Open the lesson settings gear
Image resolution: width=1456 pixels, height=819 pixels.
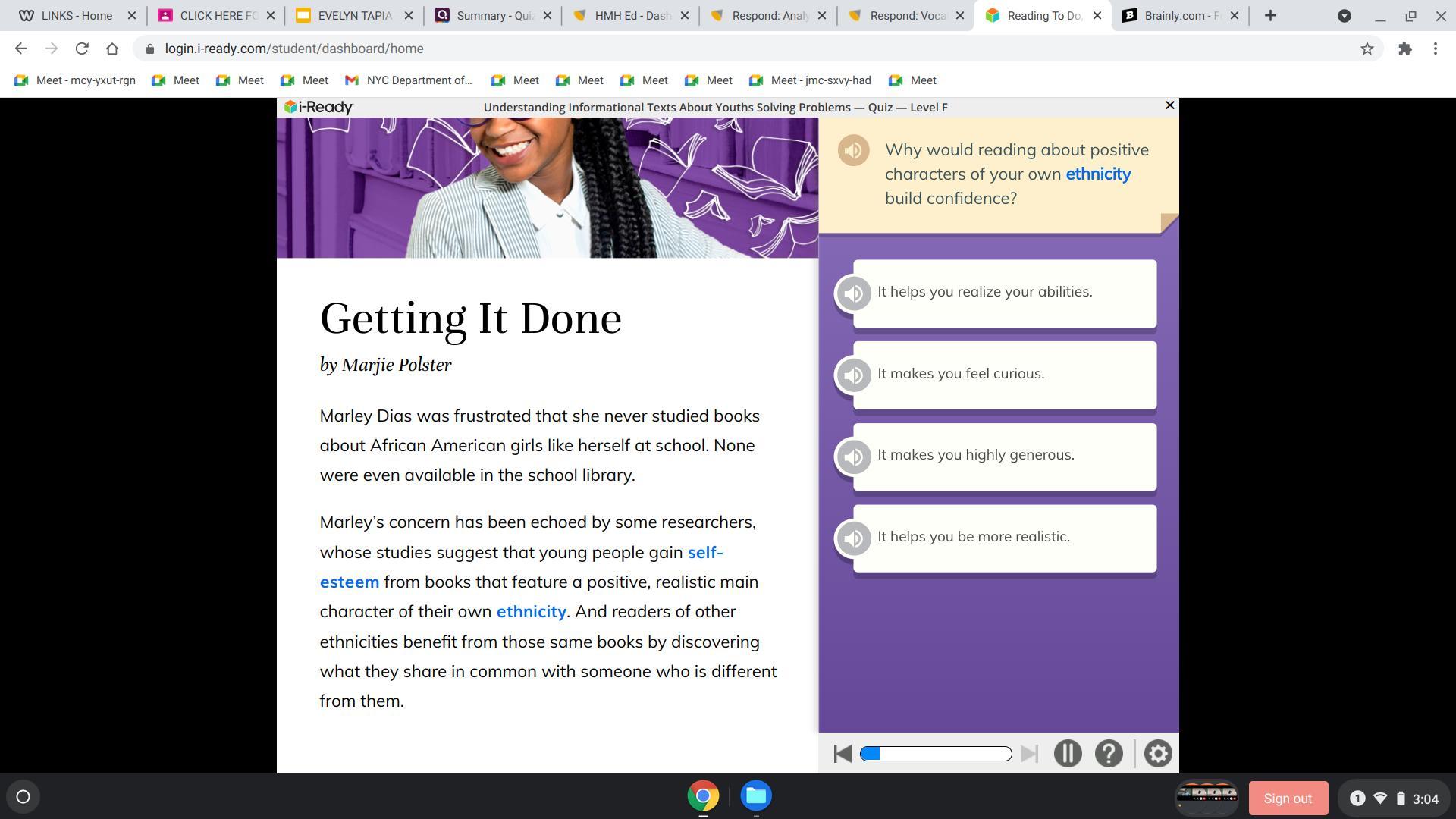[x=1157, y=754]
